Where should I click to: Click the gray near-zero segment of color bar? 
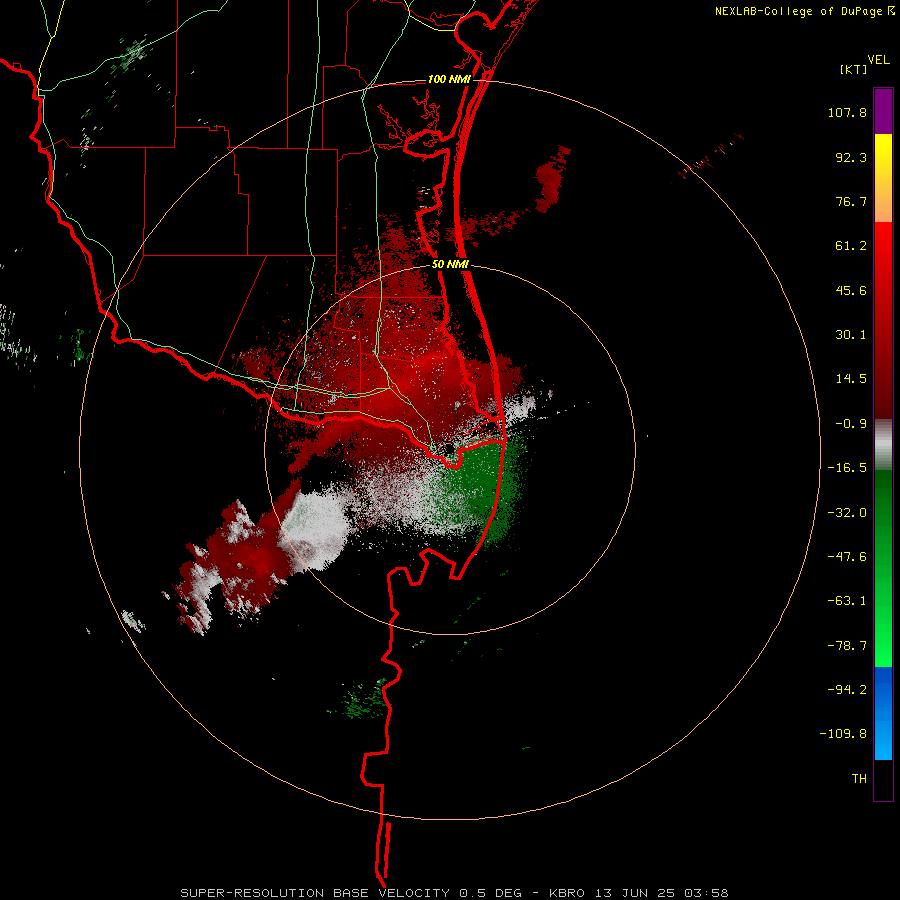click(x=883, y=445)
